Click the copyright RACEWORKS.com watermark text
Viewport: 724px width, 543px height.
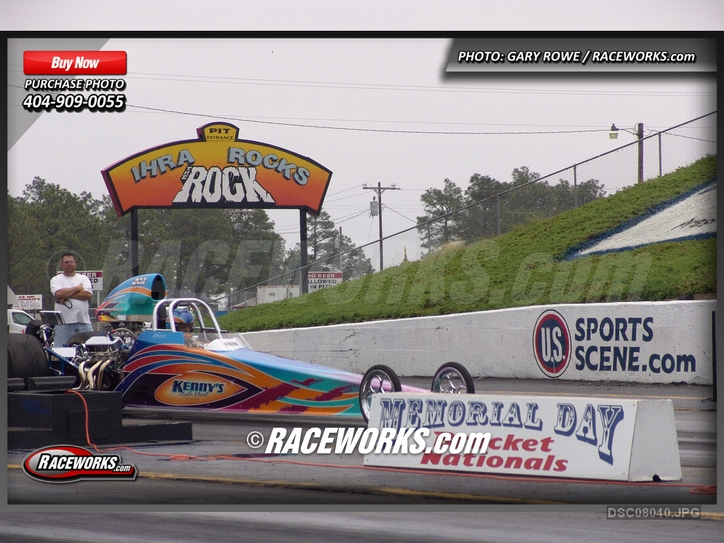368,440
